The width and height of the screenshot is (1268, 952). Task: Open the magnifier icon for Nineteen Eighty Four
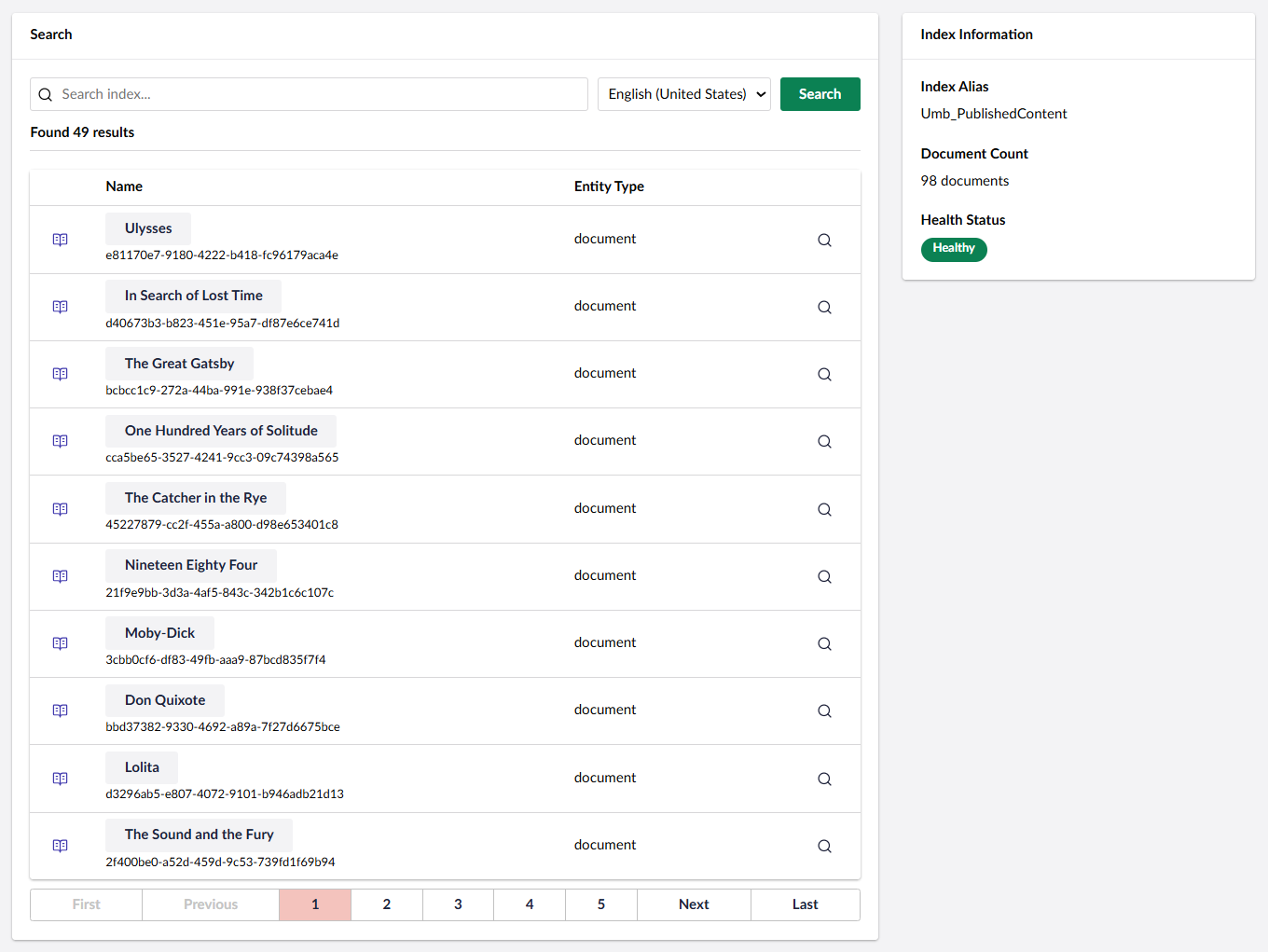pyautogui.click(x=824, y=576)
